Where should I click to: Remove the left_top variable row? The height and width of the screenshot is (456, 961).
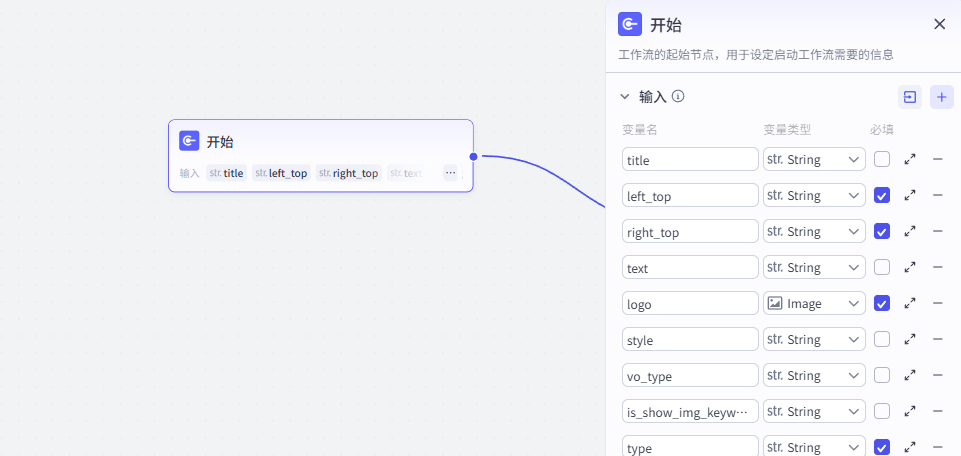tap(938, 195)
